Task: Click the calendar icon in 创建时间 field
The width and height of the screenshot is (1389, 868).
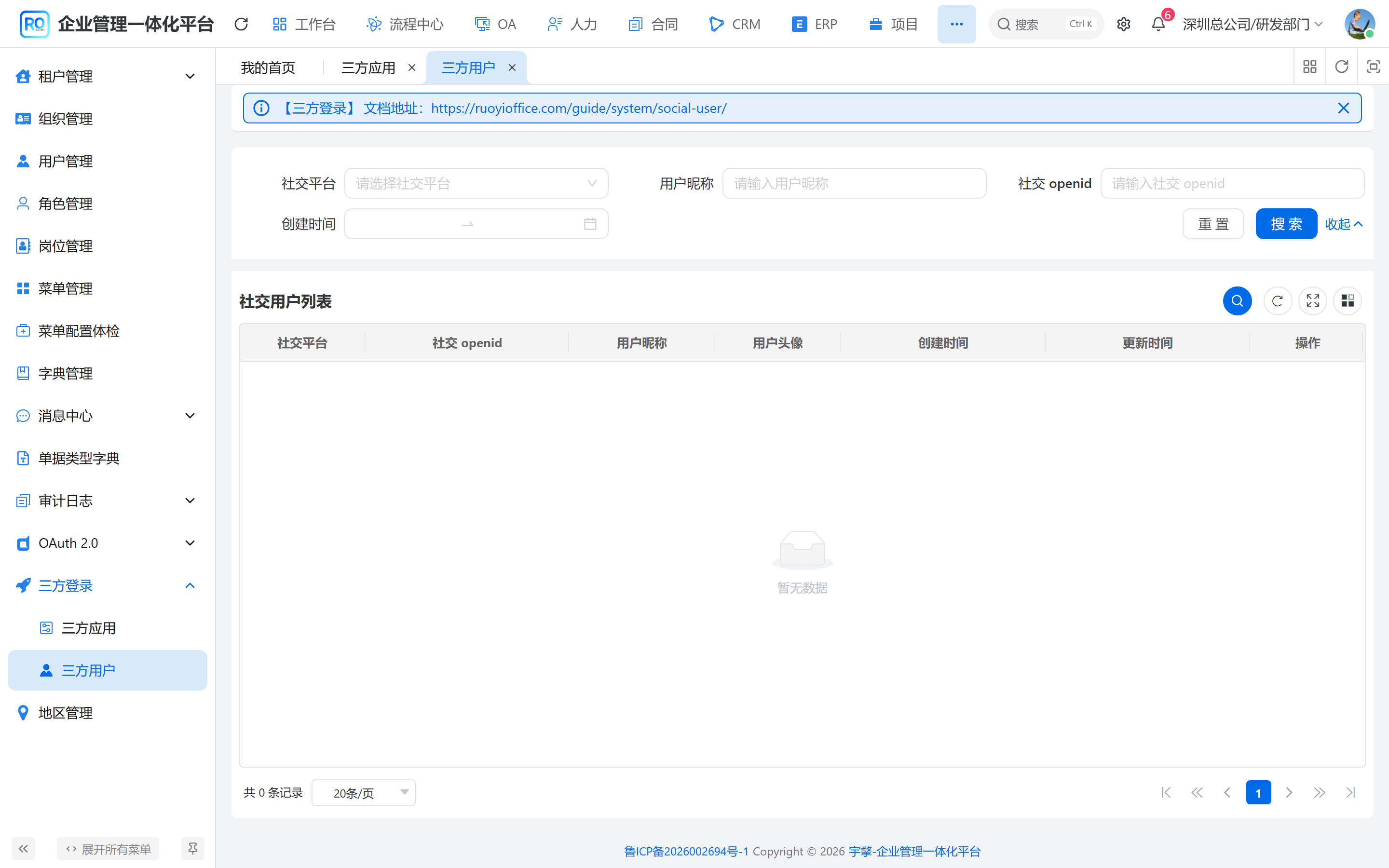Action: tap(590, 224)
